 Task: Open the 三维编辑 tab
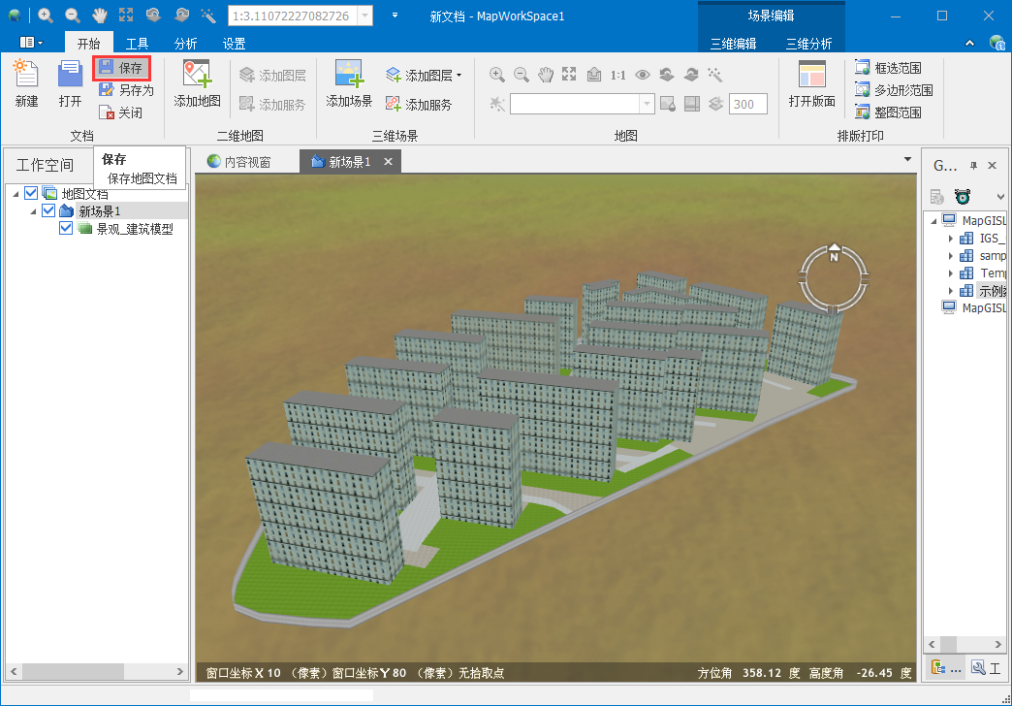tap(733, 43)
